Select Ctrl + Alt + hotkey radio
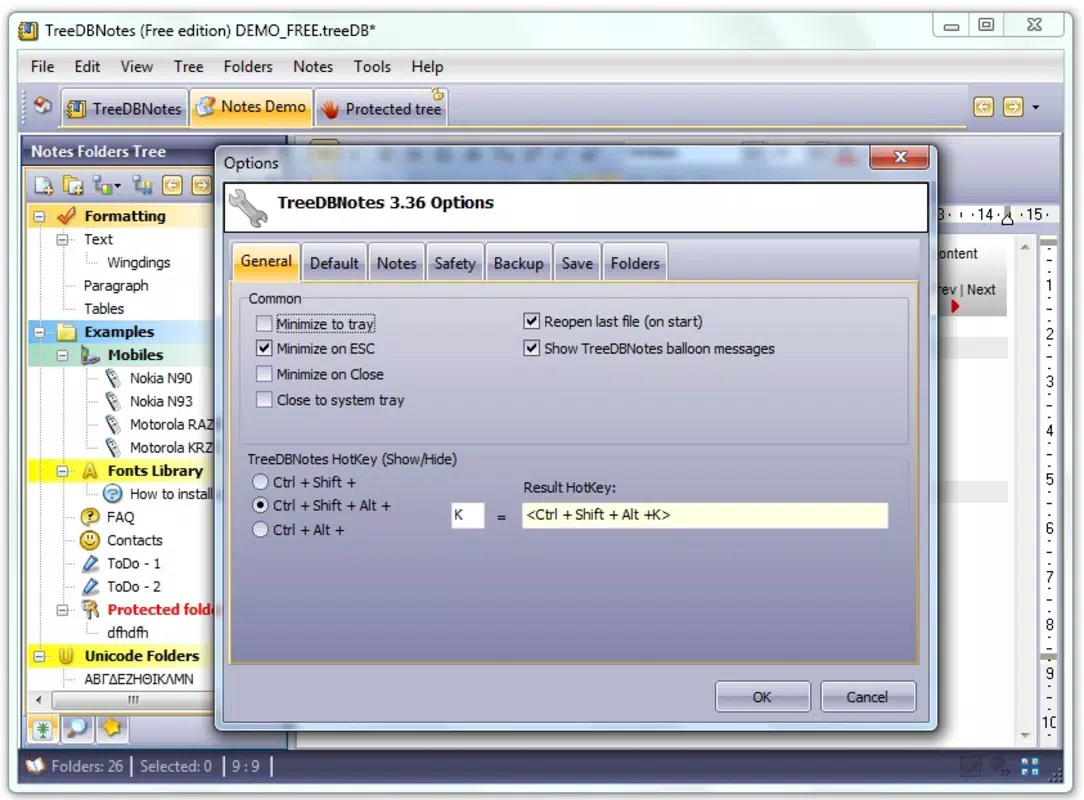Image resolution: width=1084 pixels, height=800 pixels. point(260,530)
